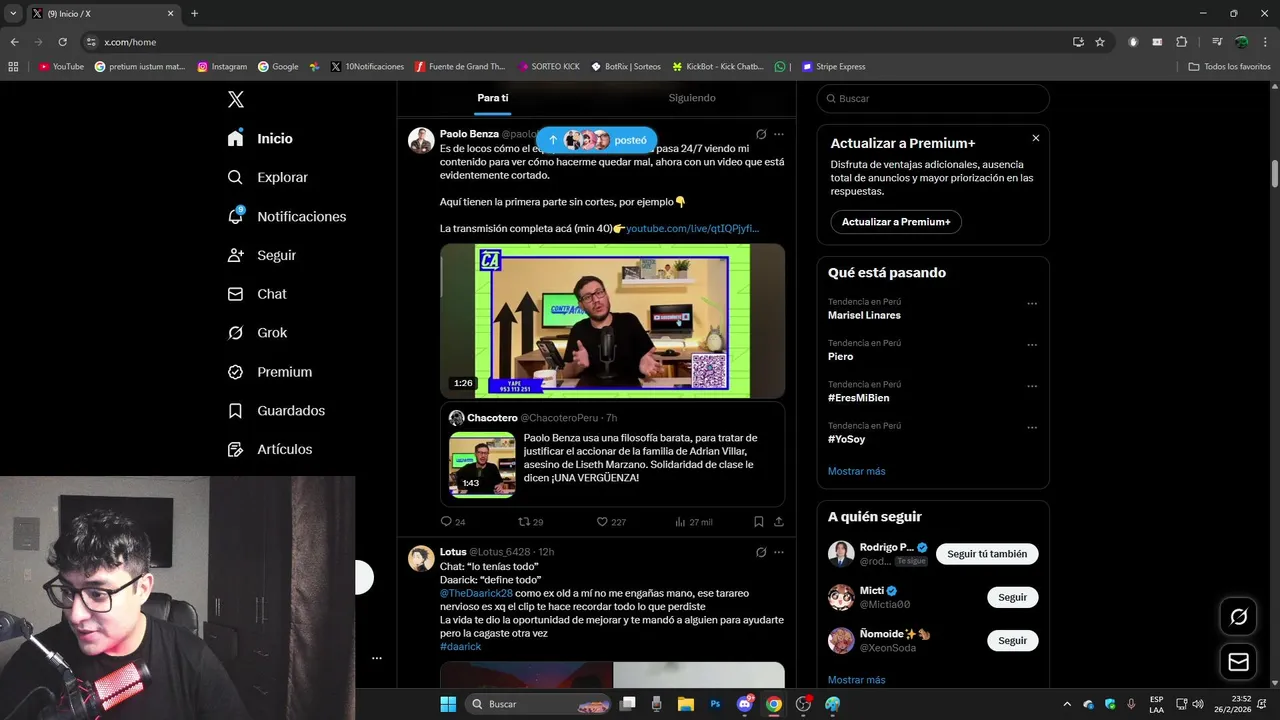Switch to the Para ti tab
The width and height of the screenshot is (1280, 720).
pyautogui.click(x=493, y=98)
